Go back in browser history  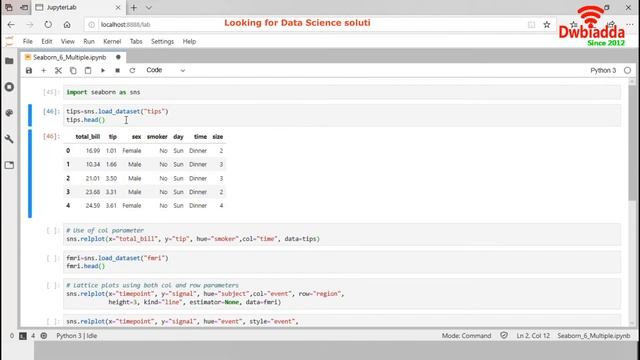tap(11, 25)
